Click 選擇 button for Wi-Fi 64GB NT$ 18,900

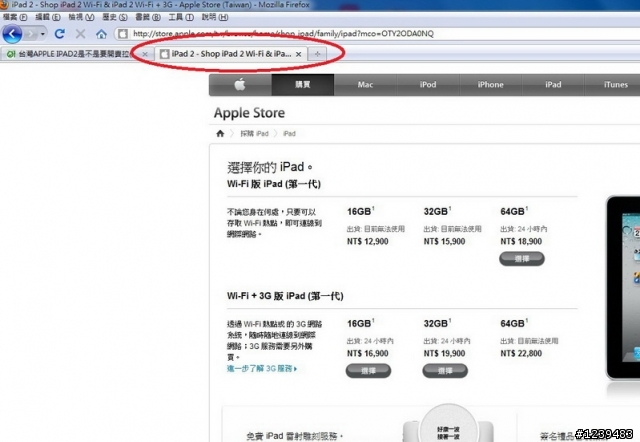(x=522, y=259)
